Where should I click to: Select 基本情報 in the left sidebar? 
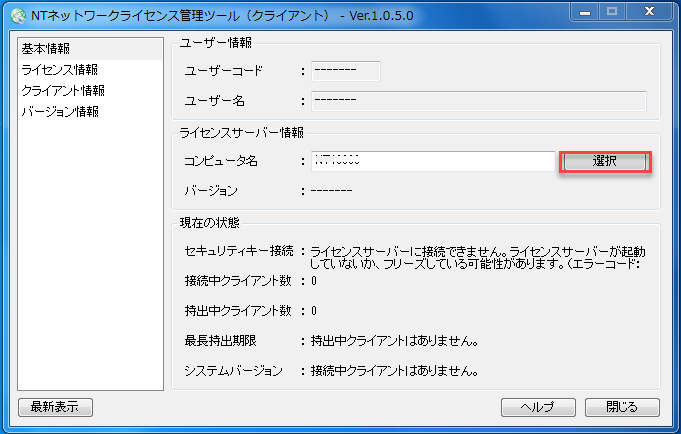[47, 48]
